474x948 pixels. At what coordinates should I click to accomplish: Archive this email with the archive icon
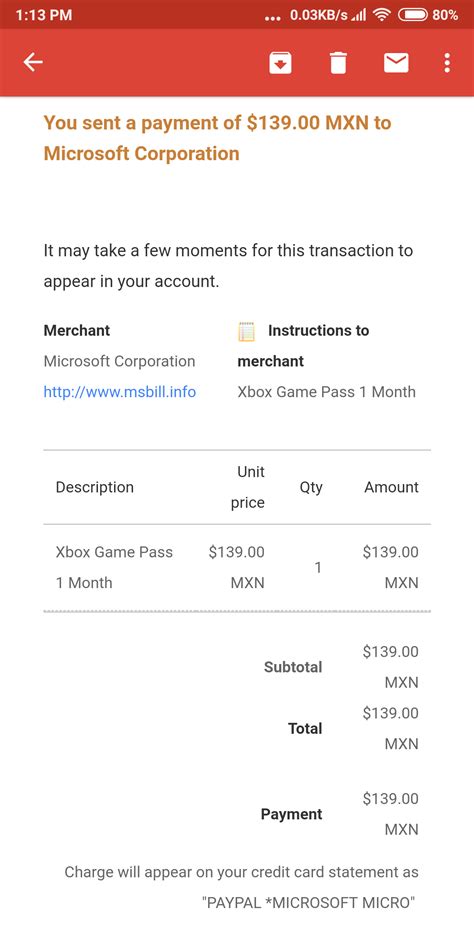(x=281, y=63)
